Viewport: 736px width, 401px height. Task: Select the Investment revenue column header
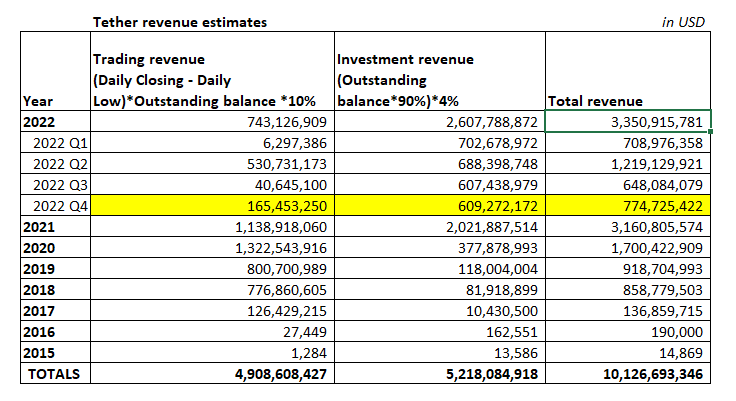pyautogui.click(x=440, y=71)
